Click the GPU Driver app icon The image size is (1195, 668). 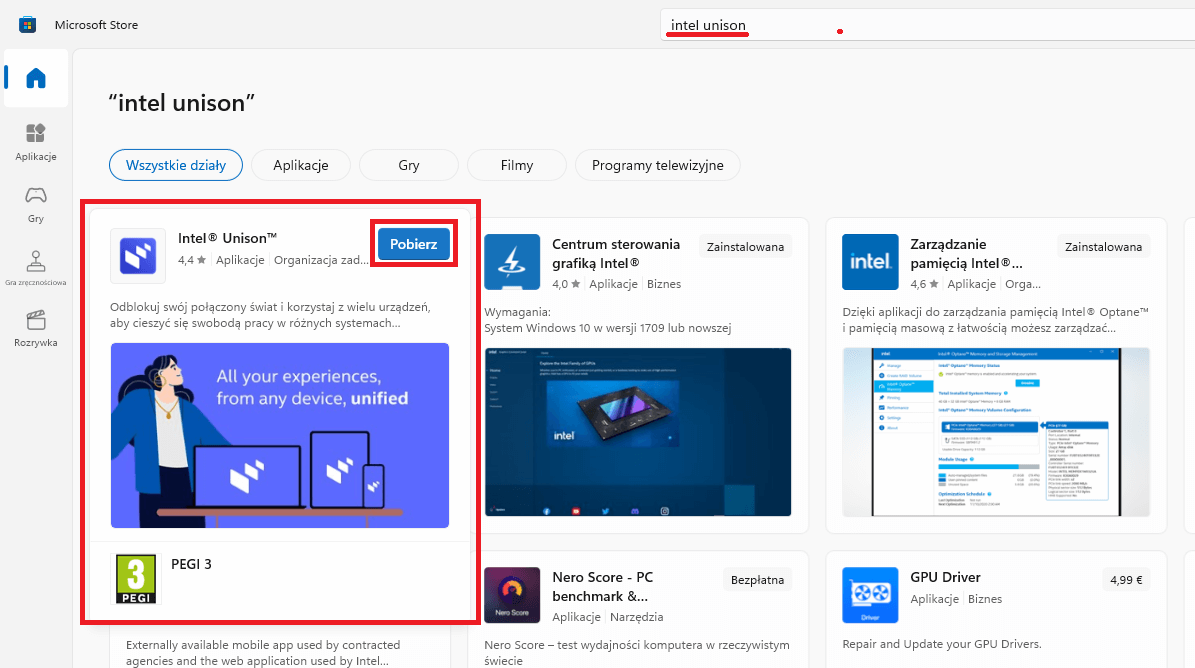[870, 595]
